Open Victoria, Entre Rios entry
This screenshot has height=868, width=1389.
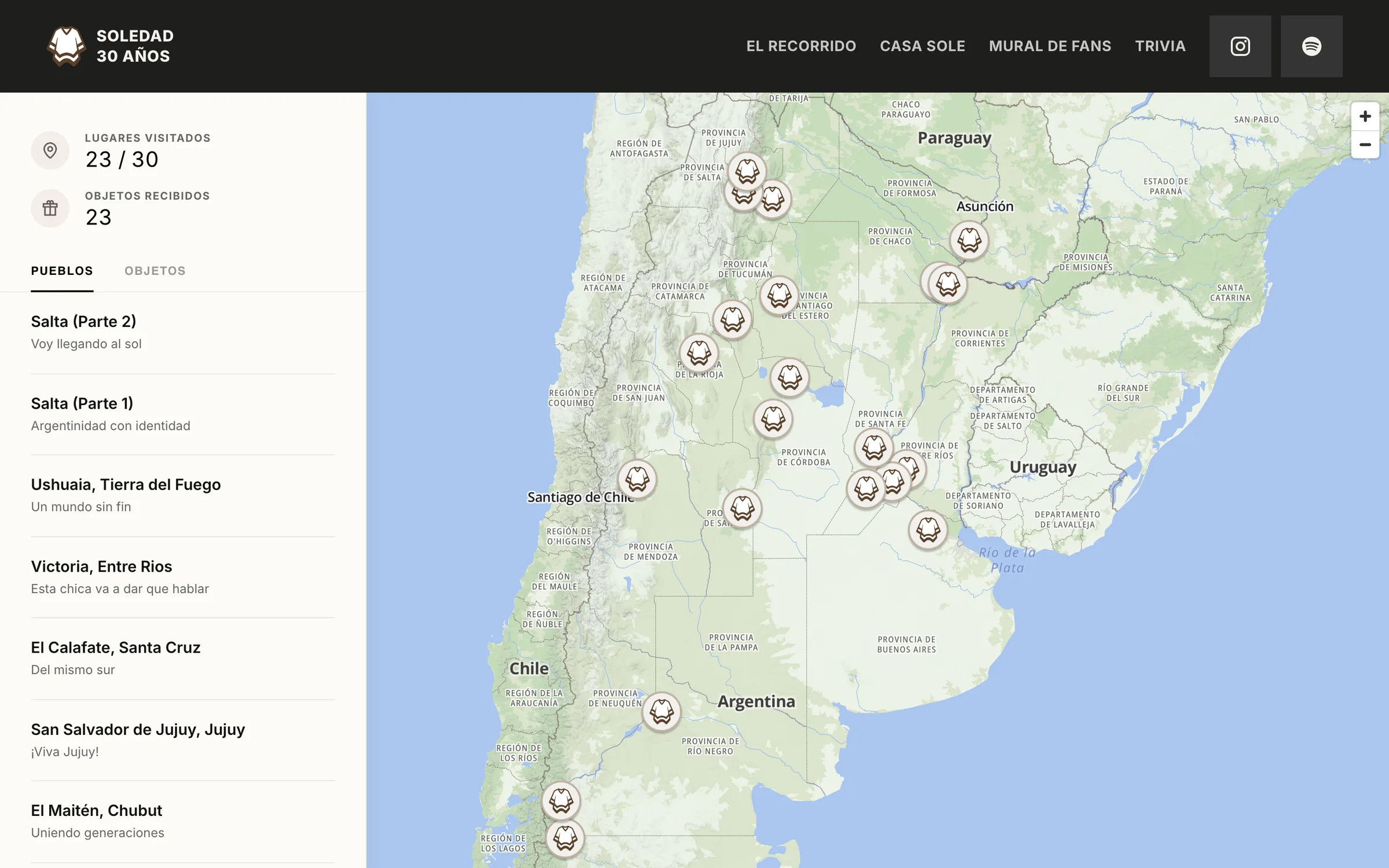[x=183, y=578]
